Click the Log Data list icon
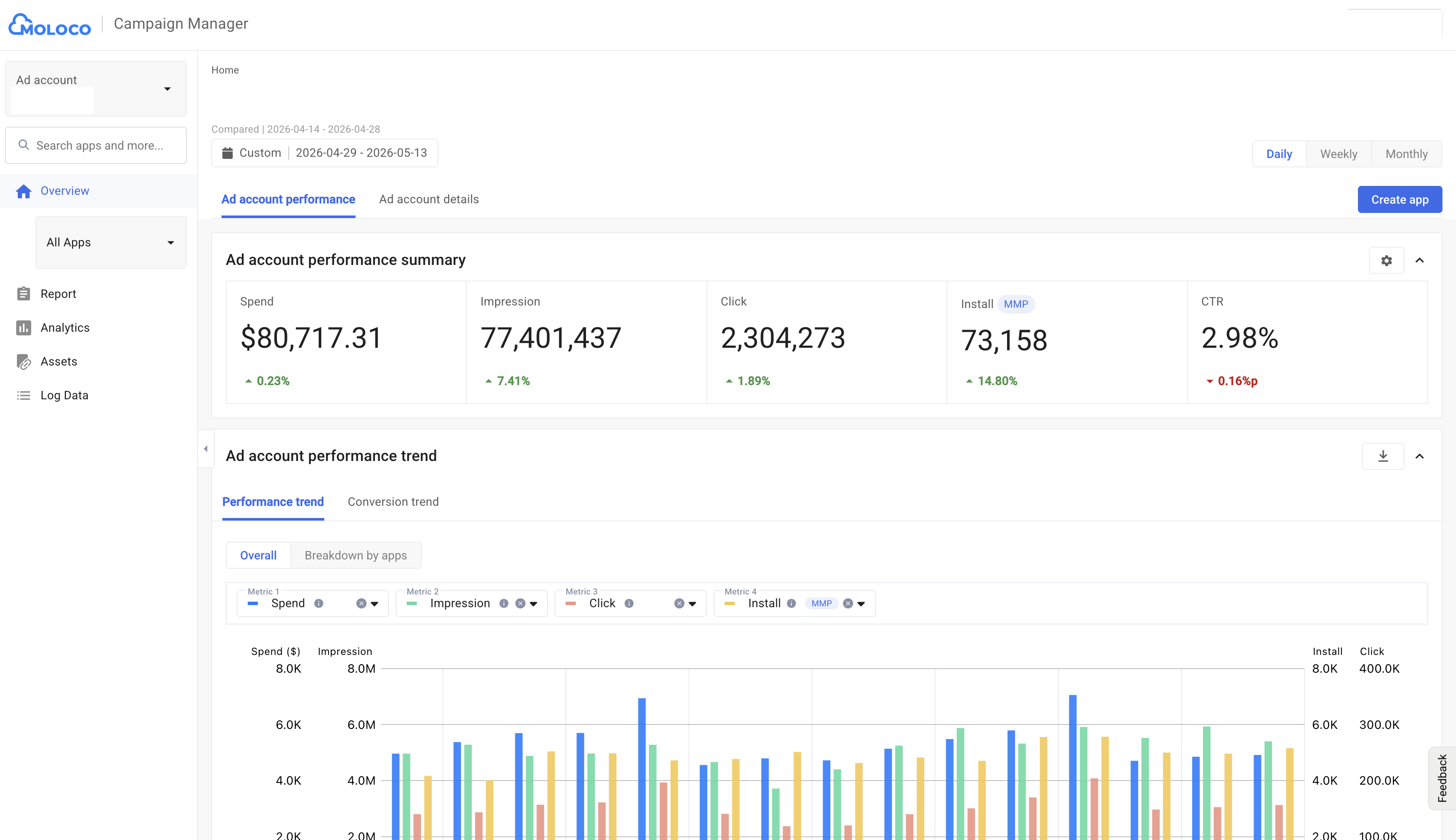 tap(24, 395)
